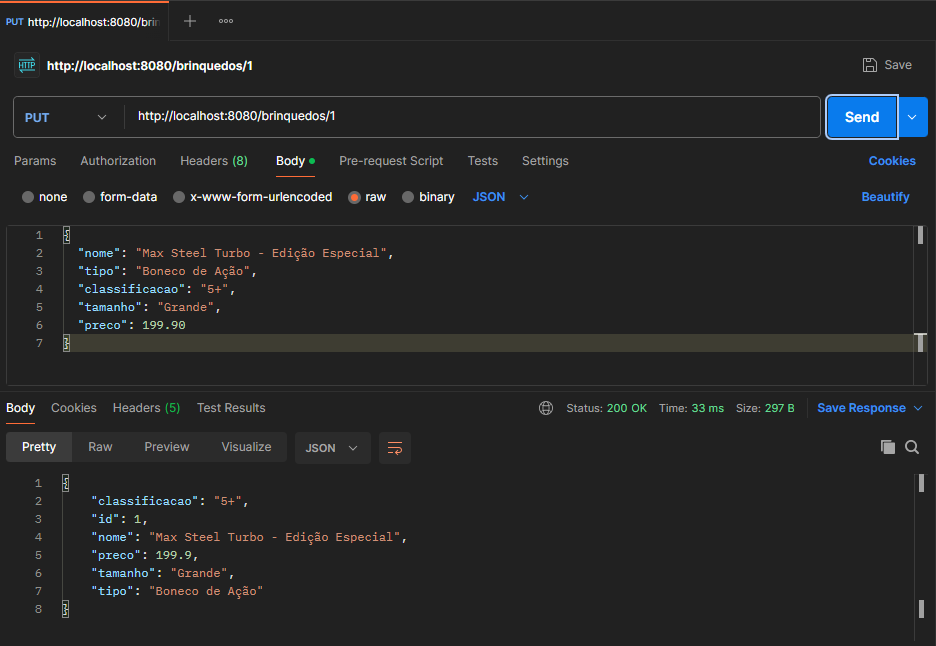The width and height of the screenshot is (936, 646).
Task: Click the Save text button
Action: tap(898, 65)
